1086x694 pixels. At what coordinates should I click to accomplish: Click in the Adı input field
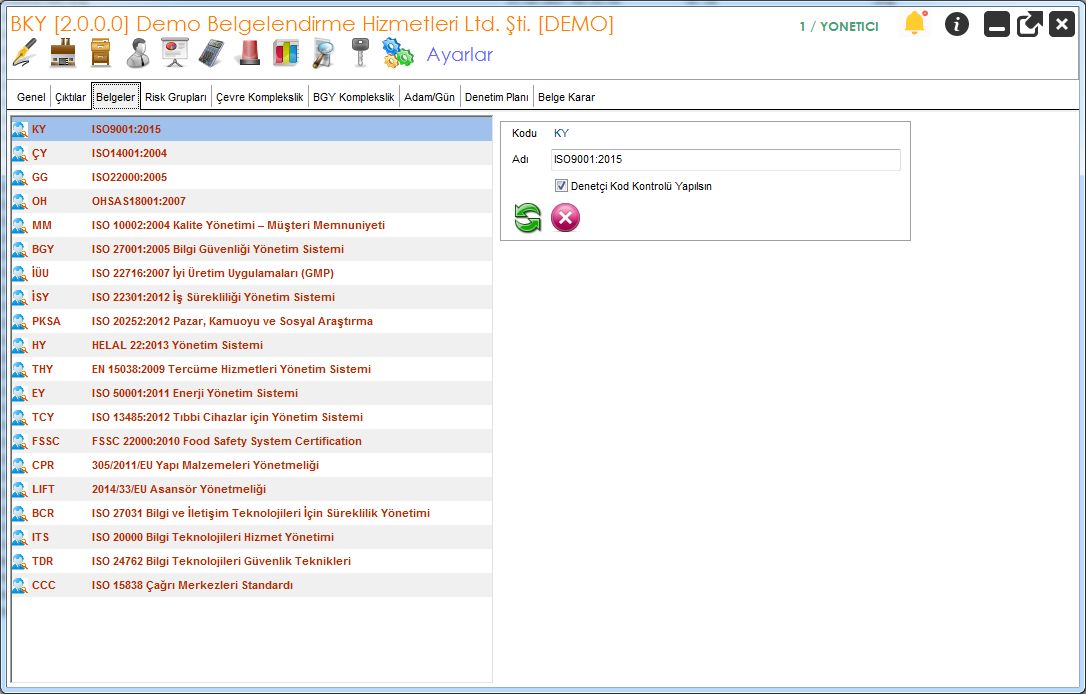(x=726, y=159)
